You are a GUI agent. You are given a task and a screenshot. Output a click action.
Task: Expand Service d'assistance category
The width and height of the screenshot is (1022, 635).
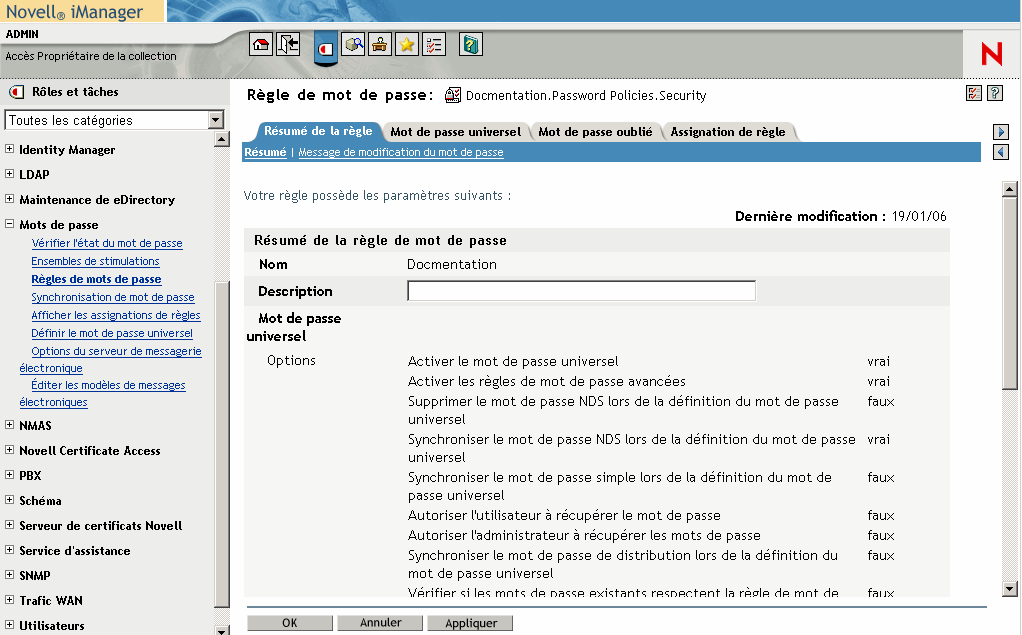9,550
